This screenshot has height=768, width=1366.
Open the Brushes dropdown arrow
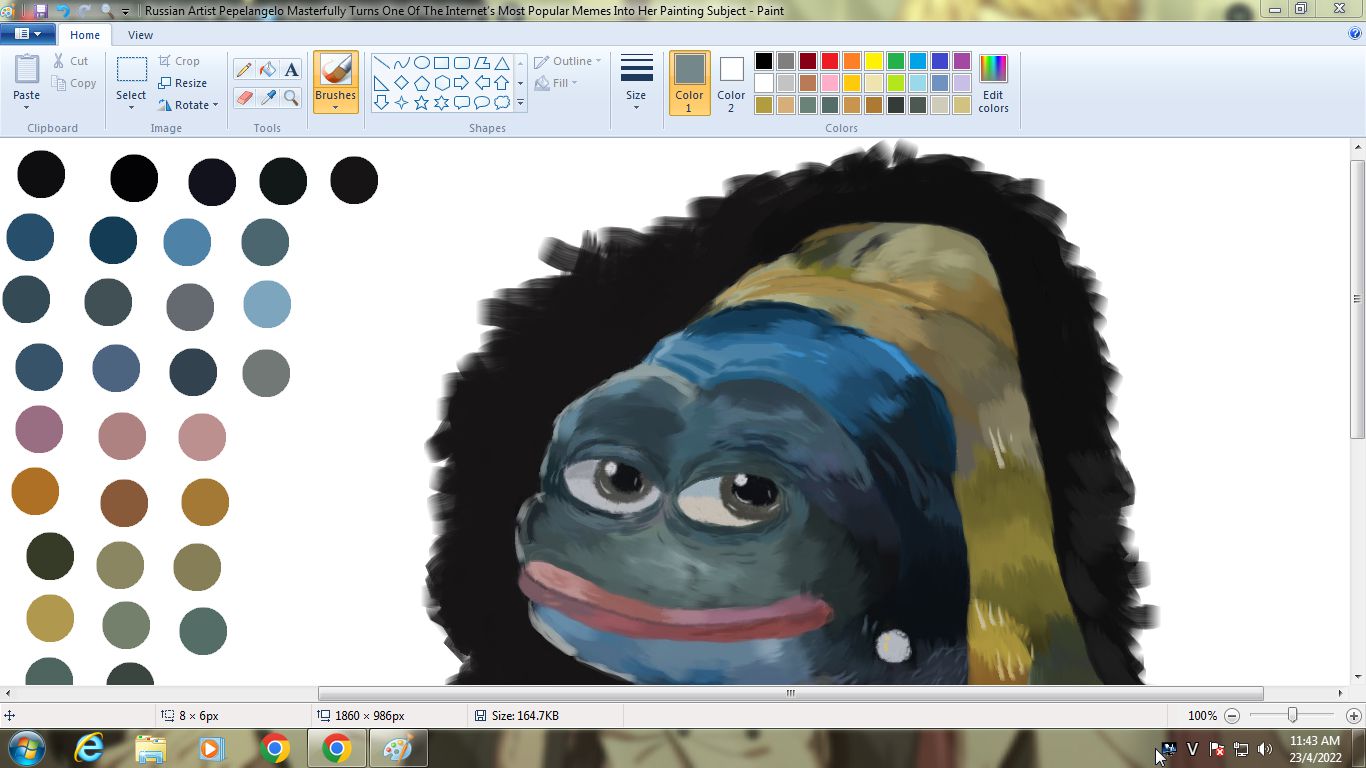pyautogui.click(x=335, y=107)
